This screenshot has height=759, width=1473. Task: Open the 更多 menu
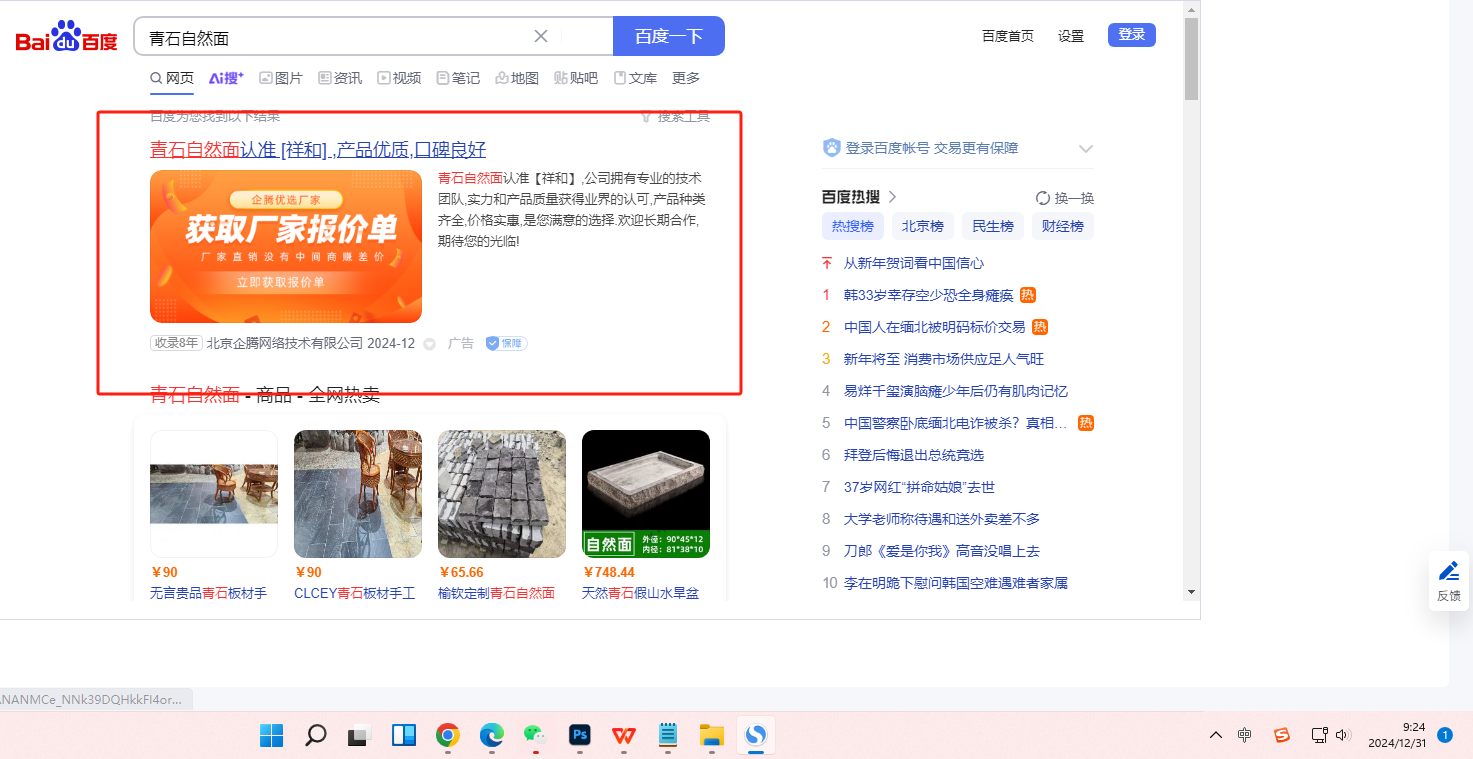[x=686, y=78]
